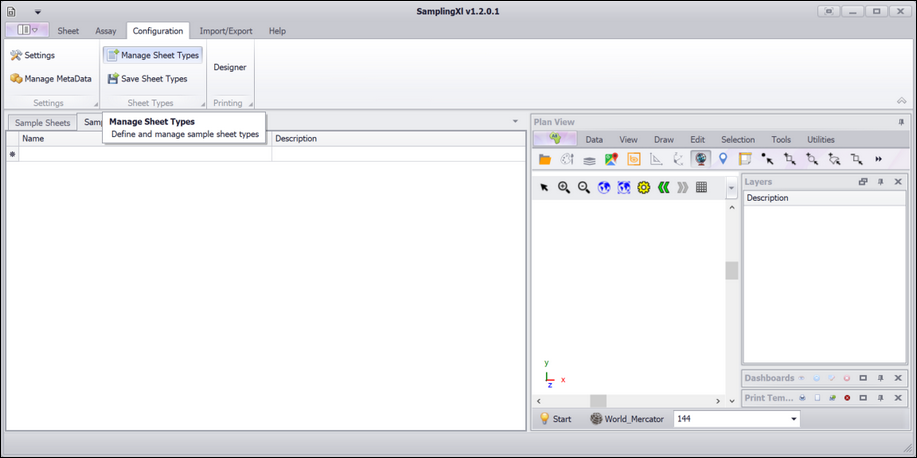Collapse the ribbon with the chevron
Viewport: 917px width, 458px height.
901,101
